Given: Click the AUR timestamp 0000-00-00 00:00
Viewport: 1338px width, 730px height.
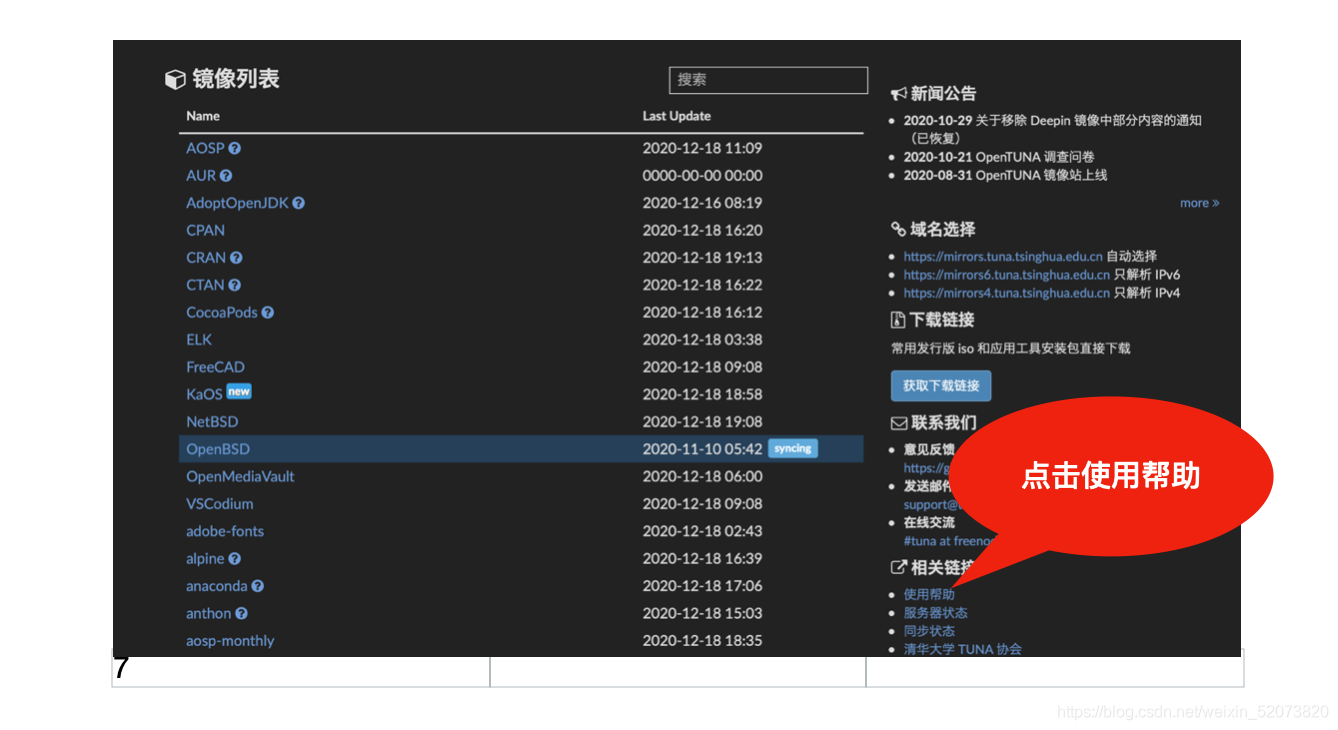Looking at the screenshot, I should pyautogui.click(x=702, y=175).
